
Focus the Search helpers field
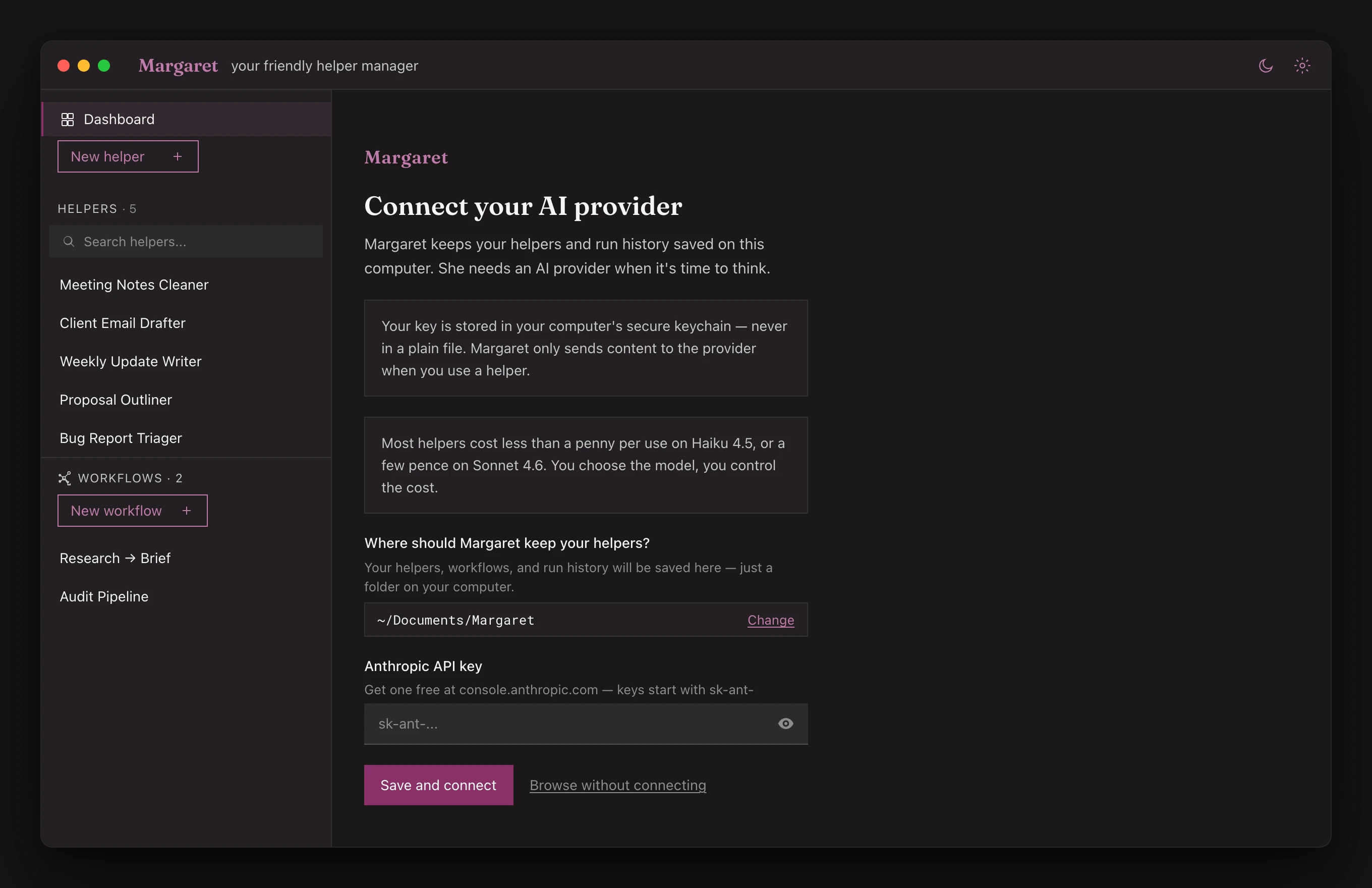[186, 241]
